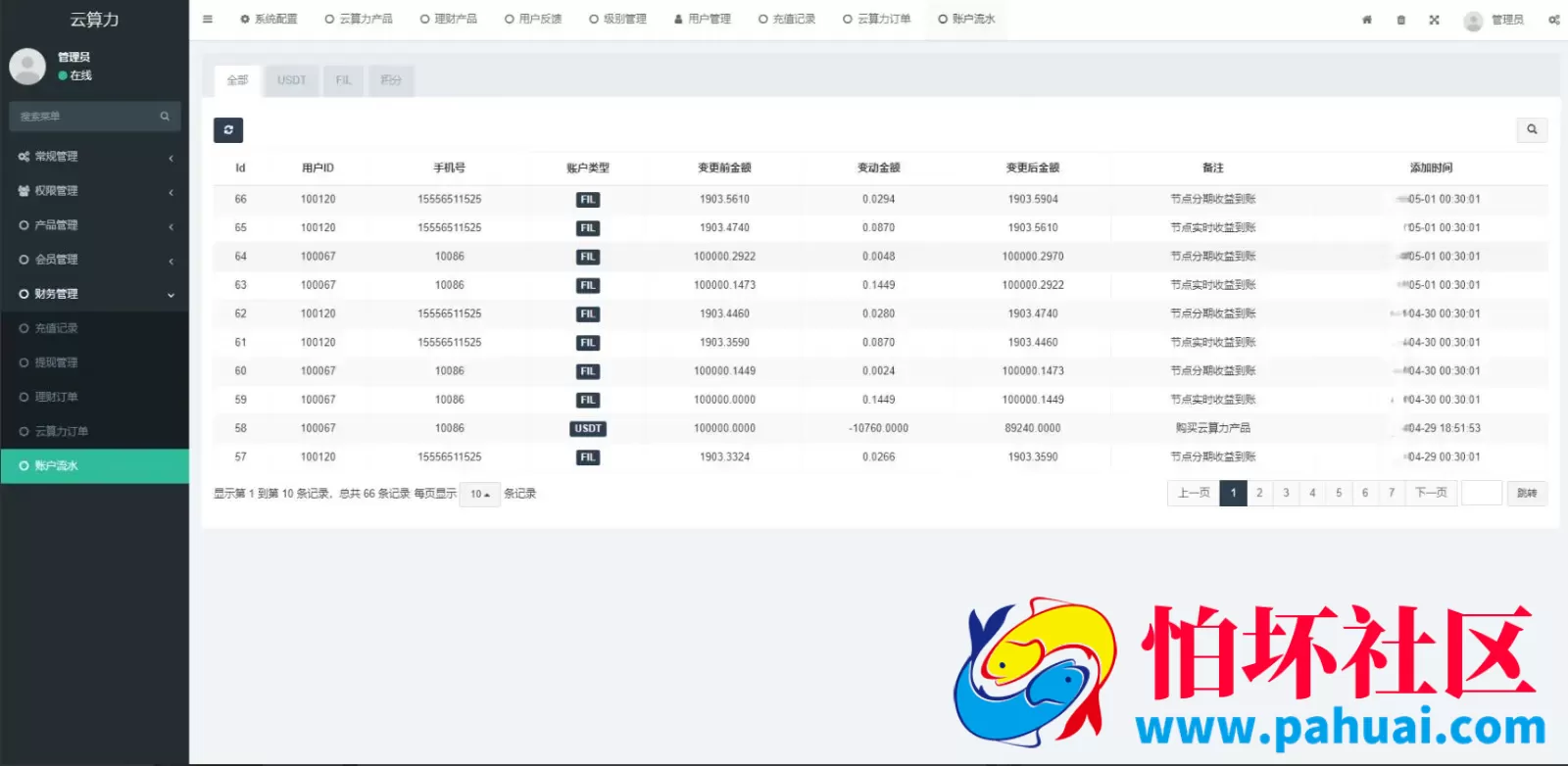Click current page 1 button
The image size is (1568, 766).
pos(1233,494)
